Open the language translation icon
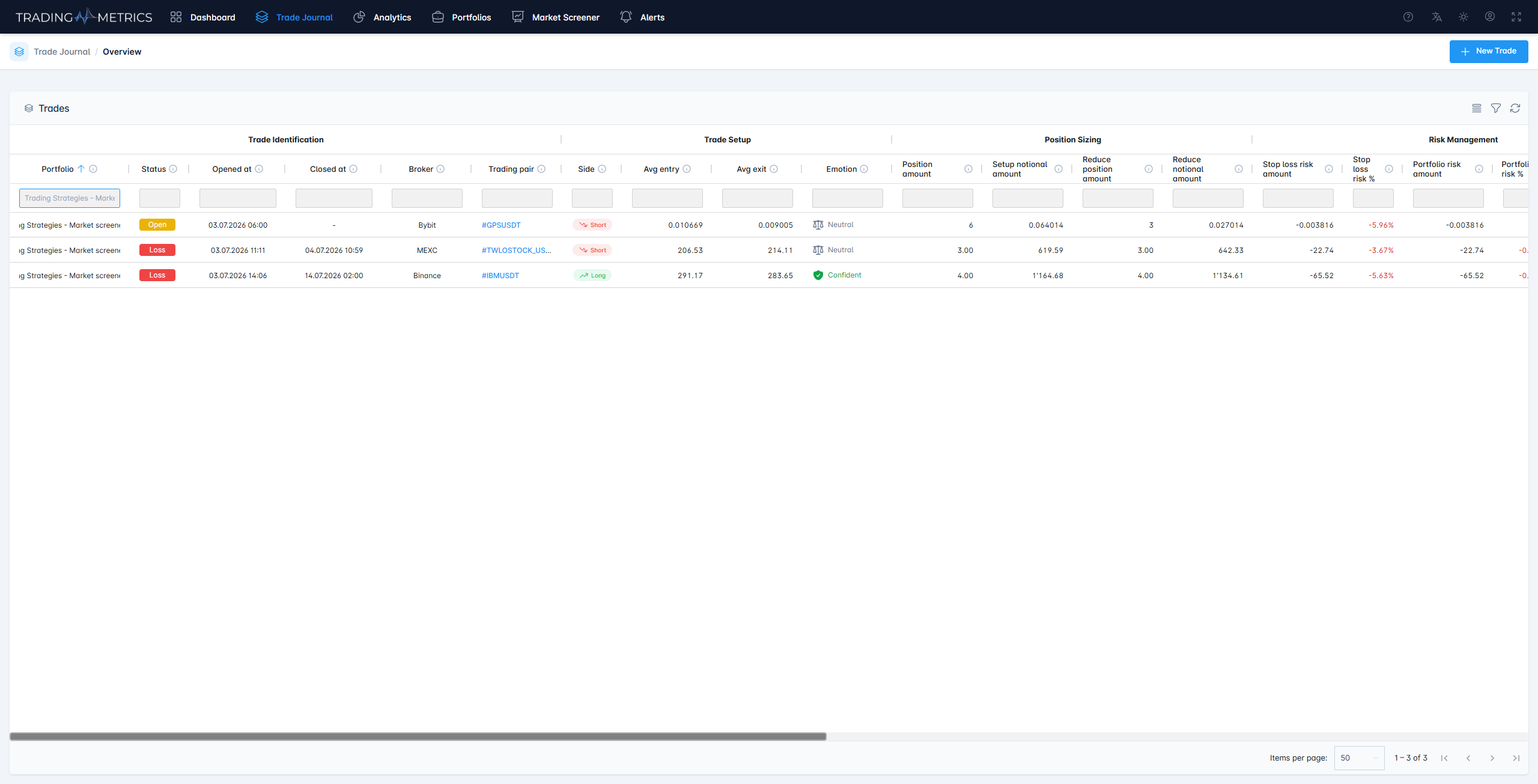Viewport: 1538px width, 784px height. [x=1436, y=17]
